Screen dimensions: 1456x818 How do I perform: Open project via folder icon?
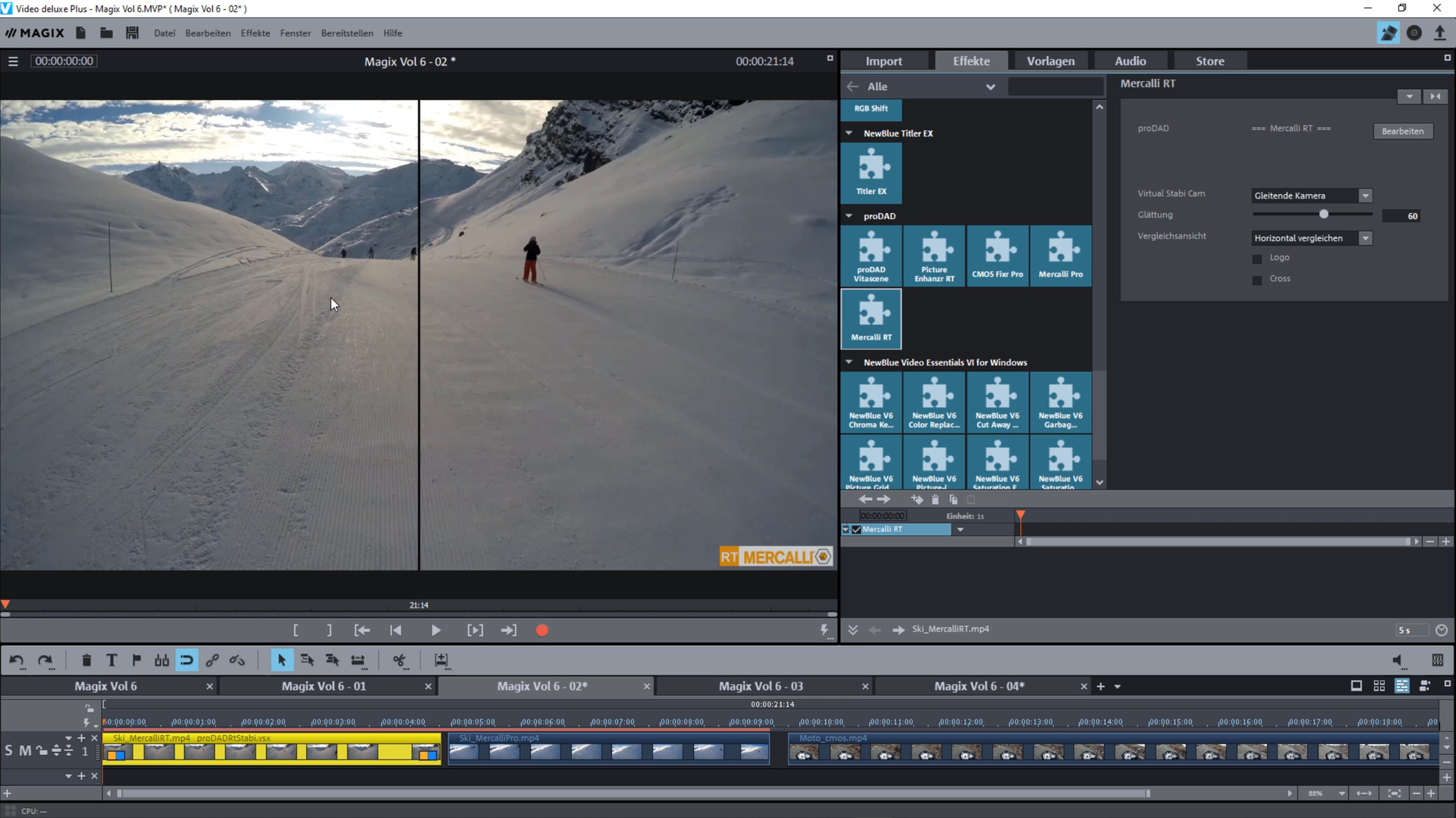click(x=106, y=33)
